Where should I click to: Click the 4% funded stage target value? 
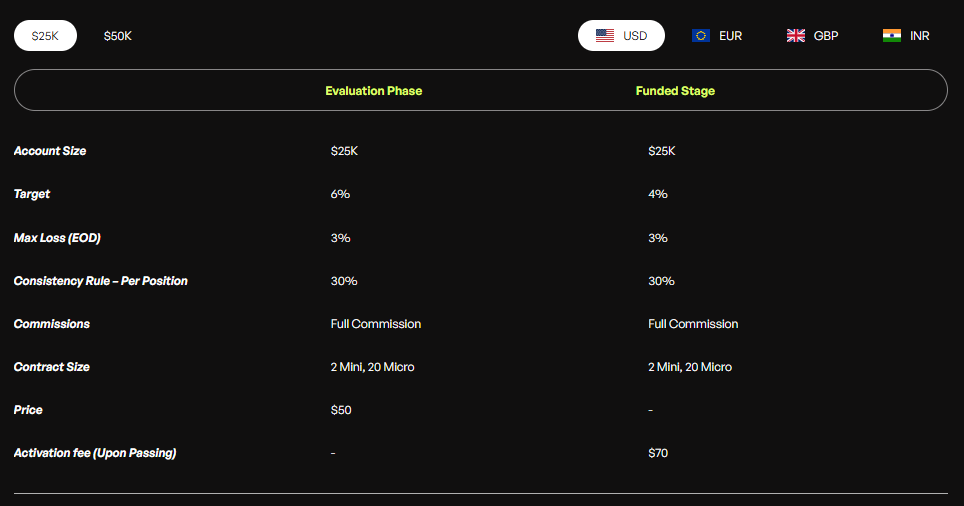coord(658,194)
